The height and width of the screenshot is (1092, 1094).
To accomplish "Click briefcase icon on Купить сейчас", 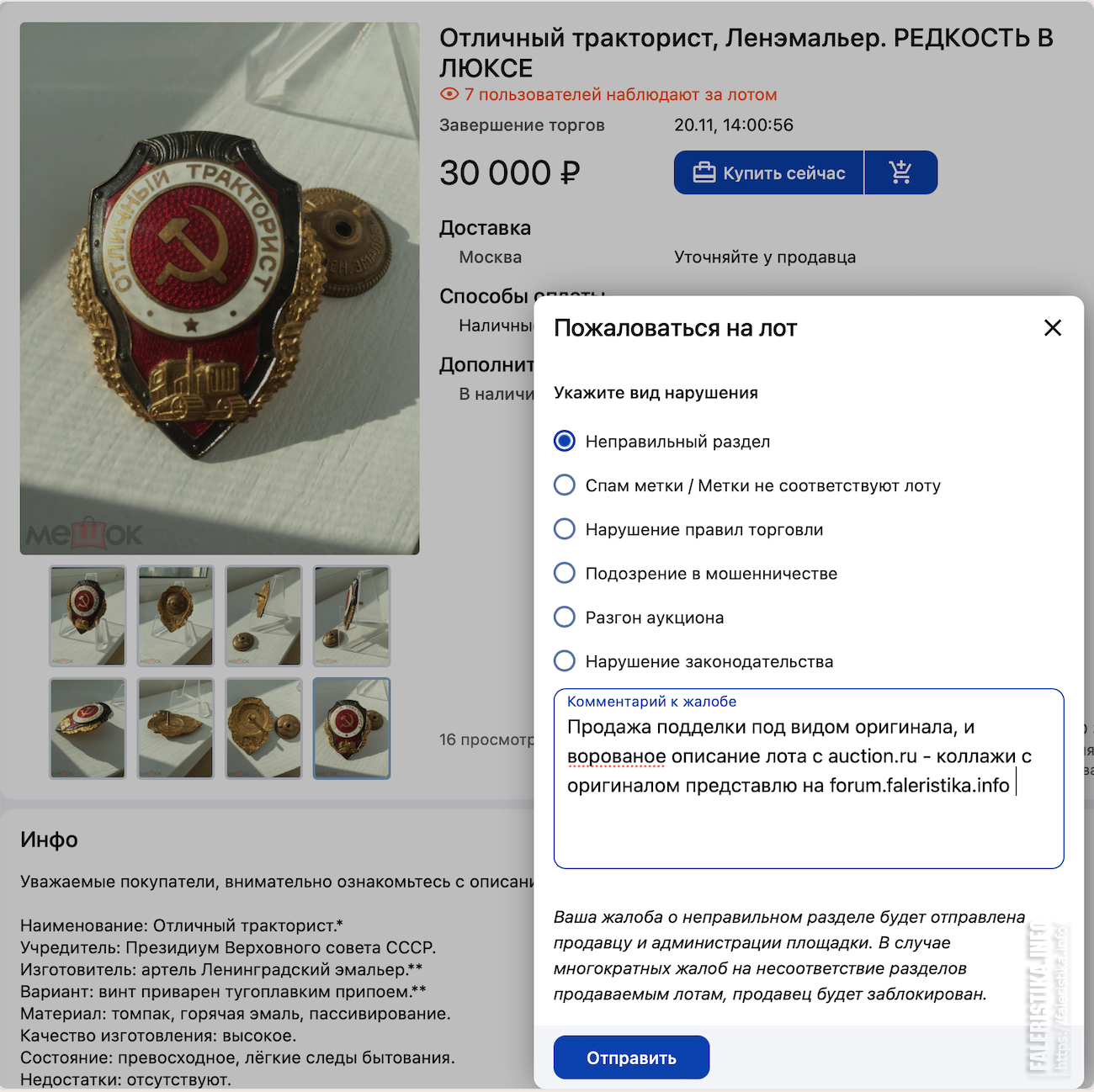I will 704,172.
